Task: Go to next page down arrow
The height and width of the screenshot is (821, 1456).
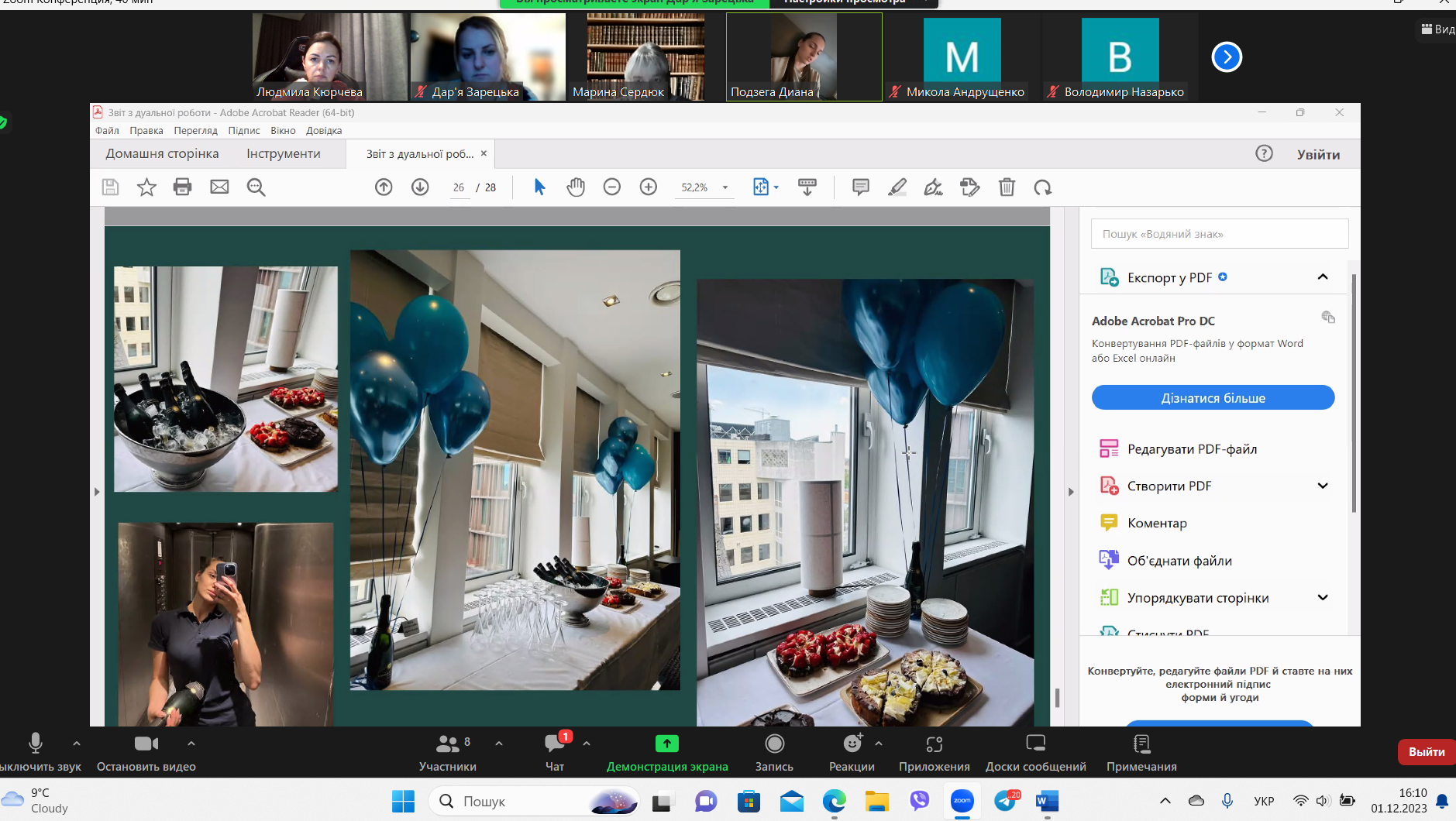Action: pos(420,187)
